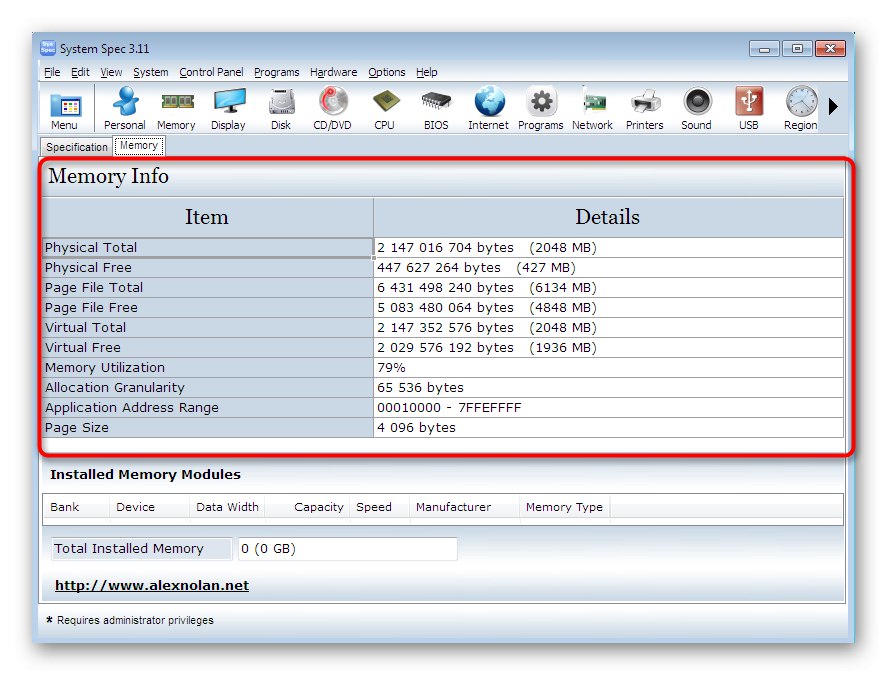Viewport: 887px width, 675px height.
Task: Select the Physical Free row
Action: (442, 268)
